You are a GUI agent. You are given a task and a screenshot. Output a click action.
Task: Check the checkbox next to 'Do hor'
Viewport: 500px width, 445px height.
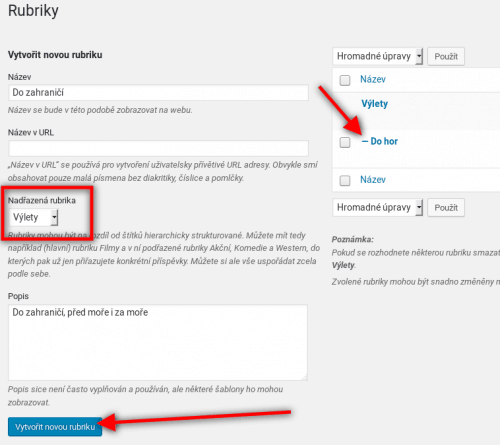point(345,142)
